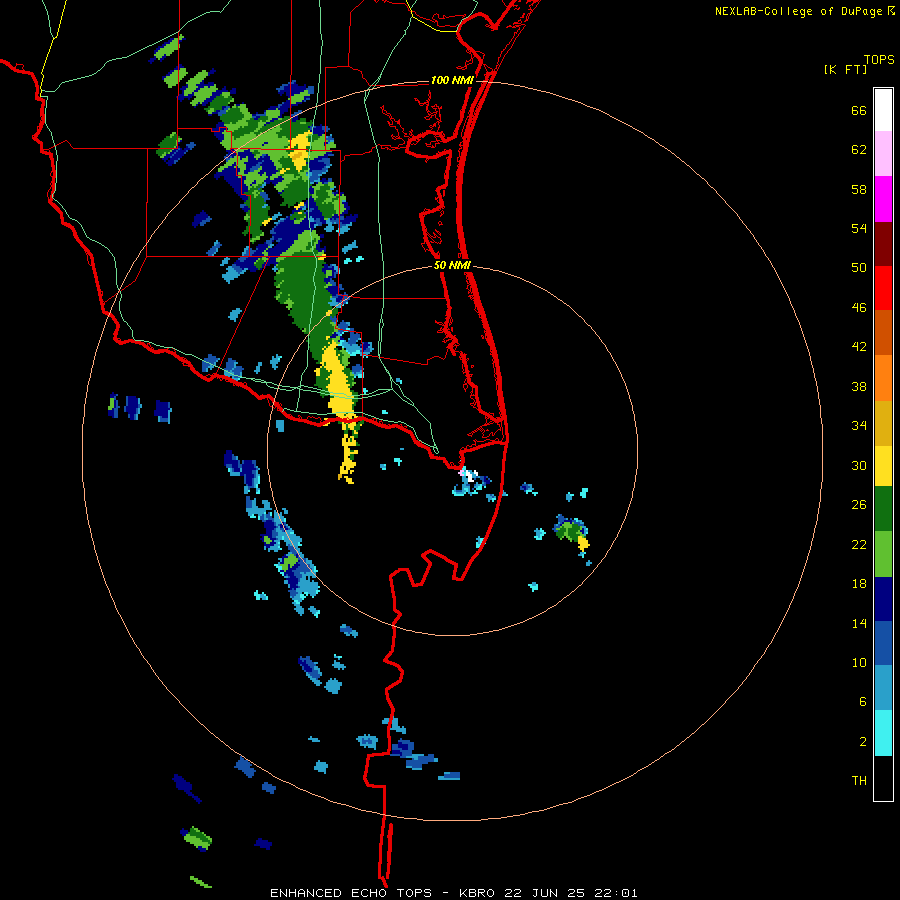Click the 22 value on the legend
The image size is (900, 900).
[x=859, y=545]
